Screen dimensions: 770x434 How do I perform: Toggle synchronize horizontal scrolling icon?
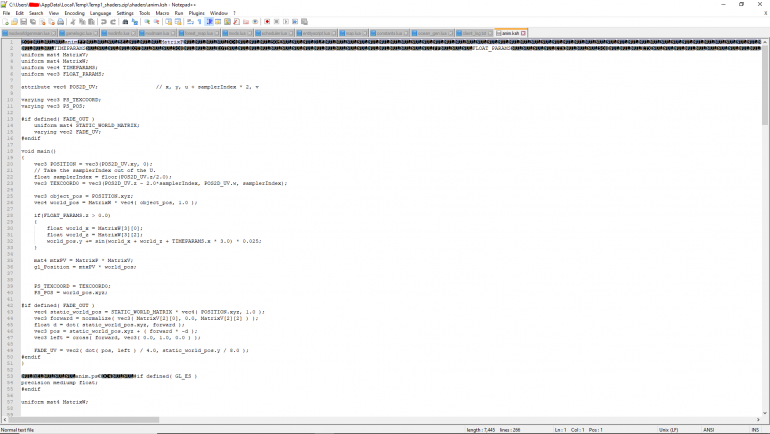click(x=178, y=22)
